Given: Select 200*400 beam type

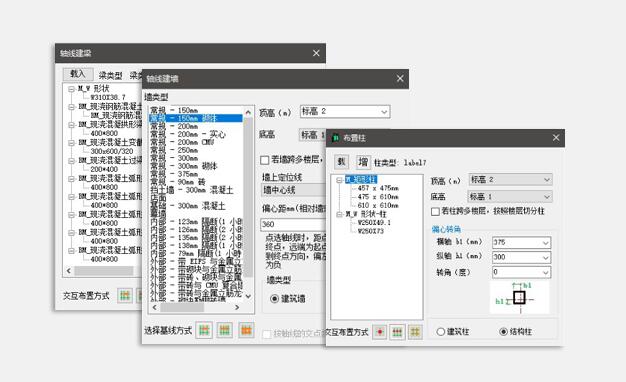Looking at the screenshot, I should tap(104, 169).
